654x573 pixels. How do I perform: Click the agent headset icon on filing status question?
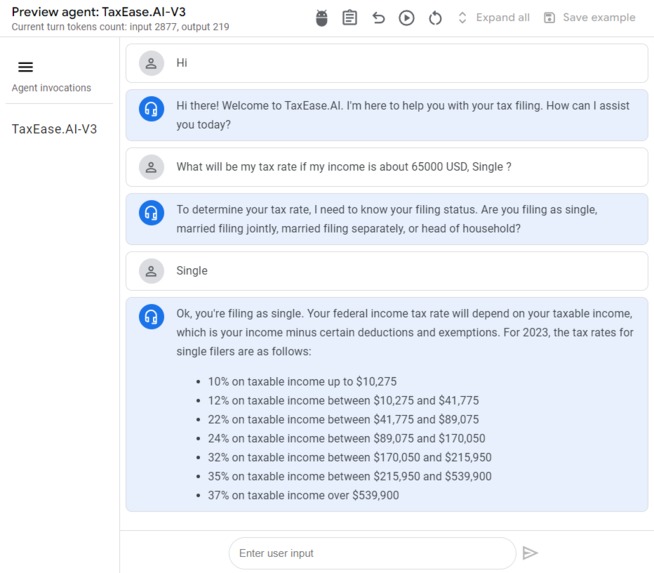click(x=151, y=213)
